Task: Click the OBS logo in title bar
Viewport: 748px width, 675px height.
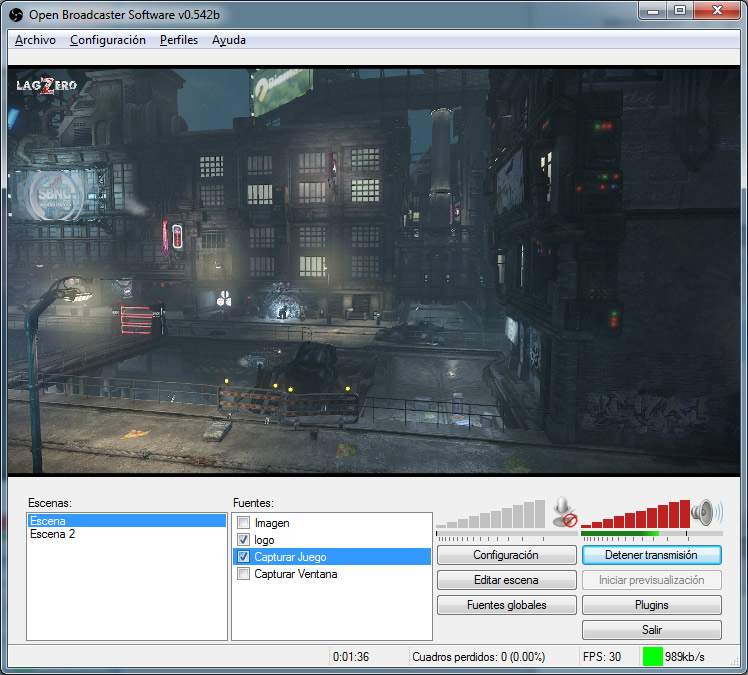Action: click(x=16, y=15)
